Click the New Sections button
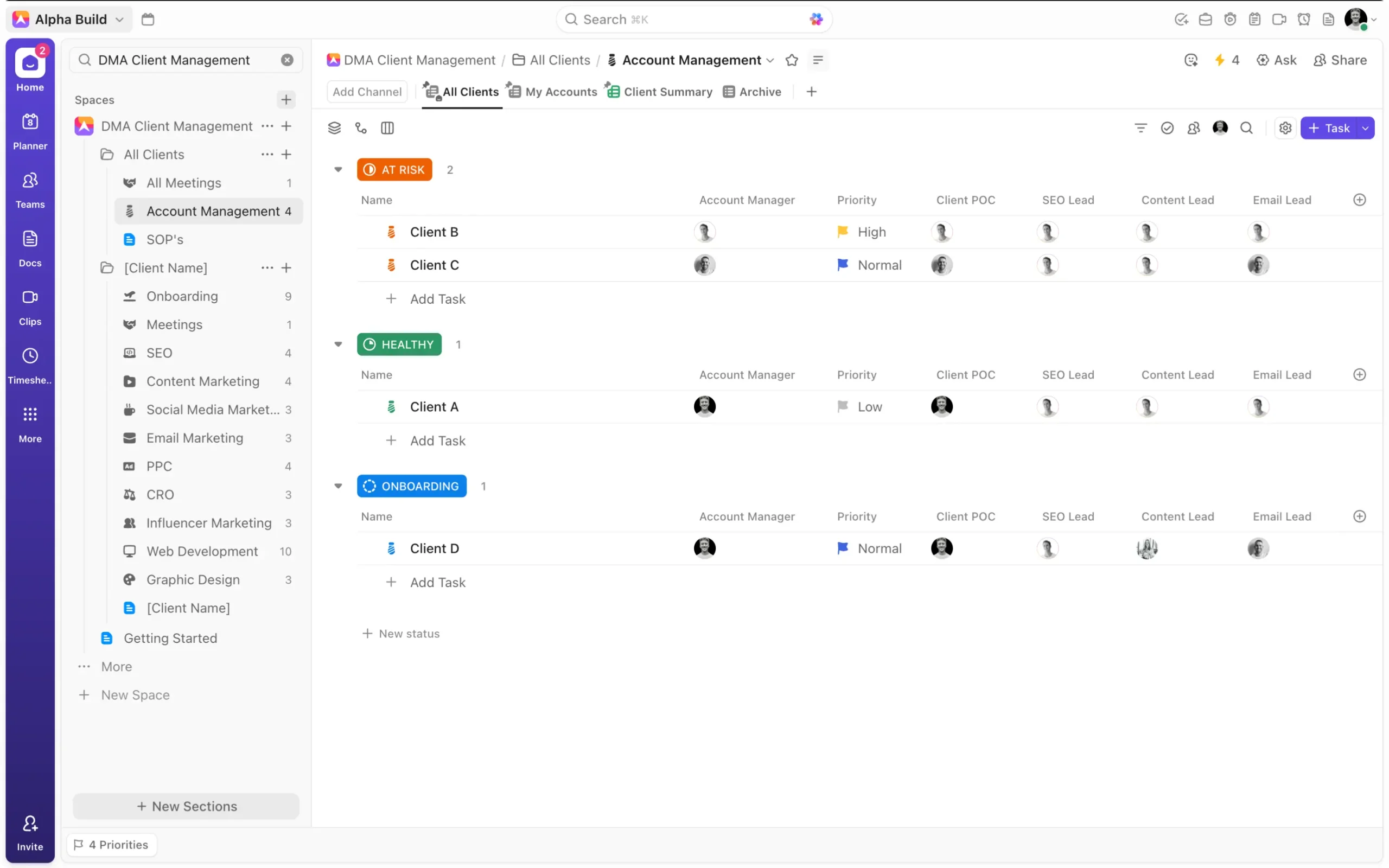This screenshot has width=1389, height=868. 186,806
